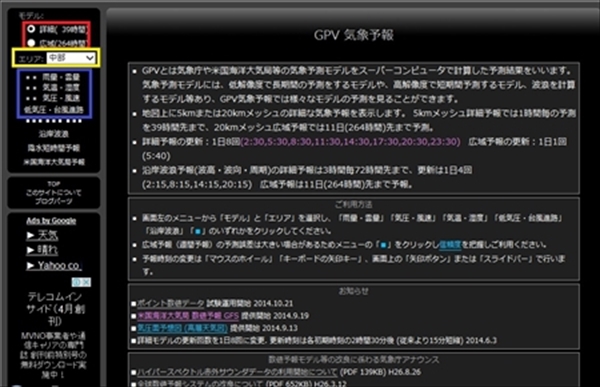This screenshot has height=387, width=600.
Task: Open the 晴れ ad link
Action: 42,250
